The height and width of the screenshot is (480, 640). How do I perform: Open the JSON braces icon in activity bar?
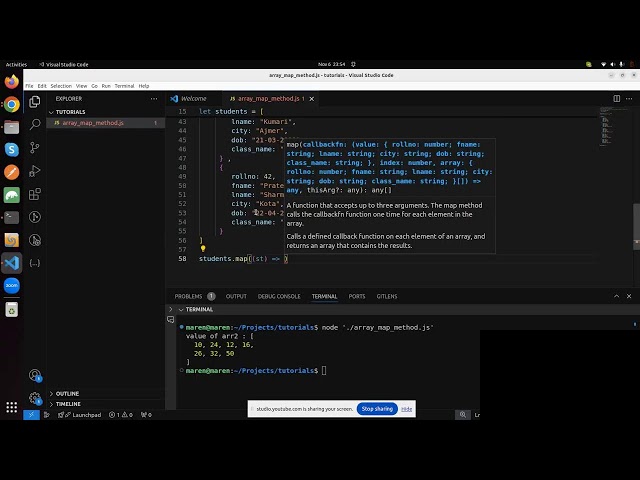pos(35,263)
